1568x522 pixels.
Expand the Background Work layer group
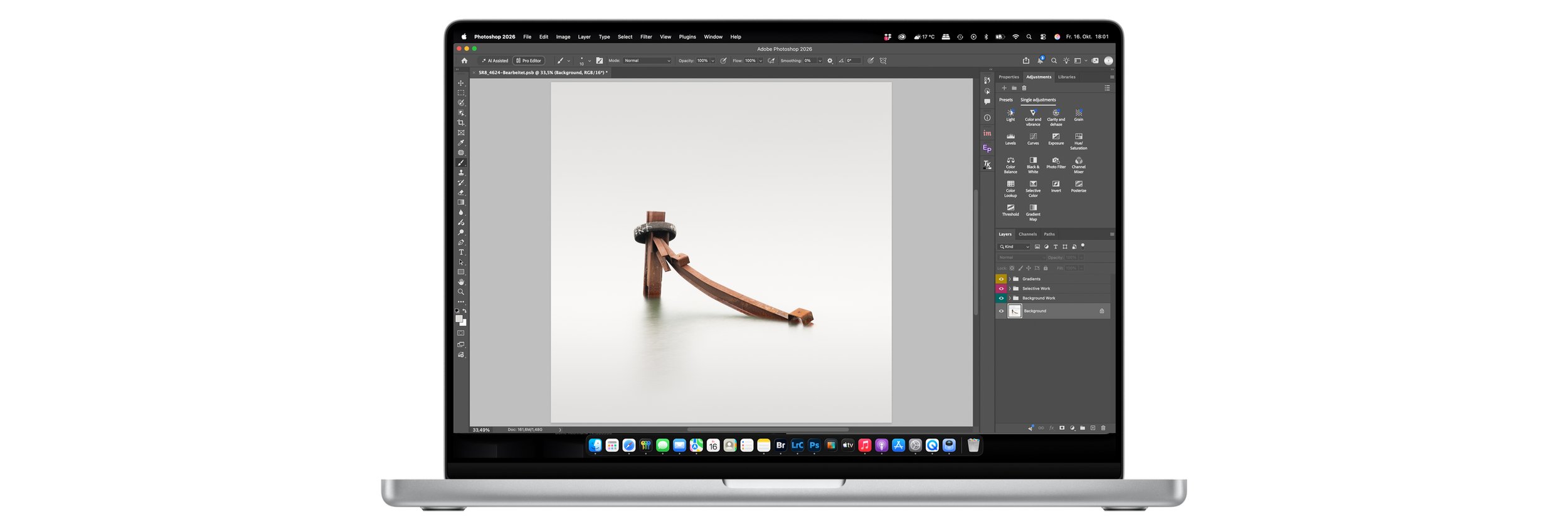coord(1009,298)
